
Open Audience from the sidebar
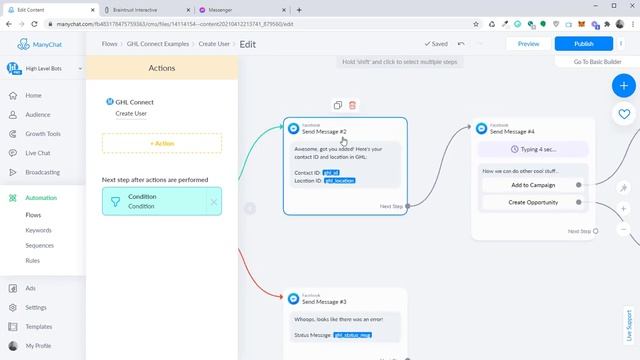[38, 115]
